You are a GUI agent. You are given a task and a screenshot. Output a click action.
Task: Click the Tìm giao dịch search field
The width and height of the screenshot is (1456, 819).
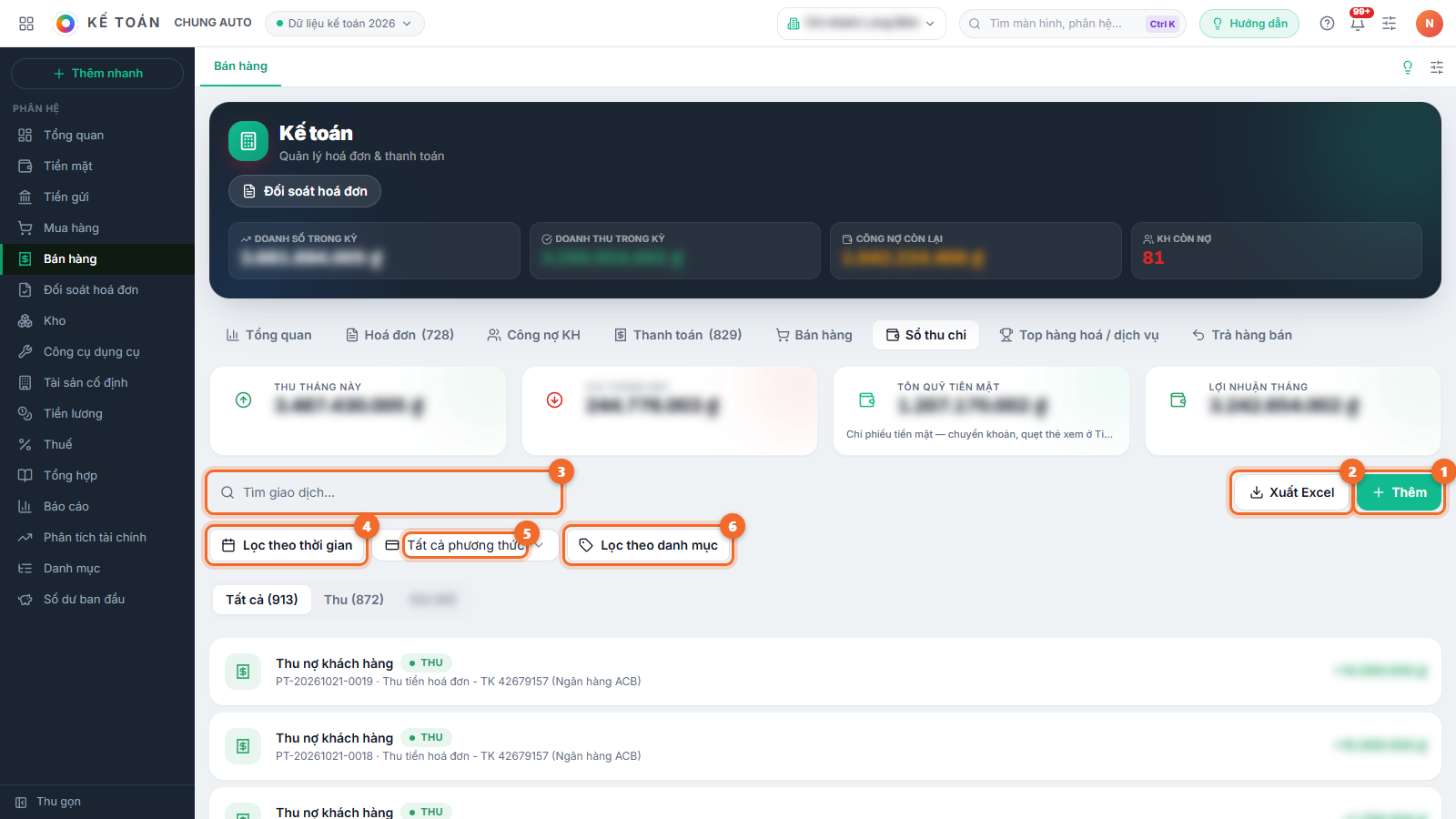(384, 492)
